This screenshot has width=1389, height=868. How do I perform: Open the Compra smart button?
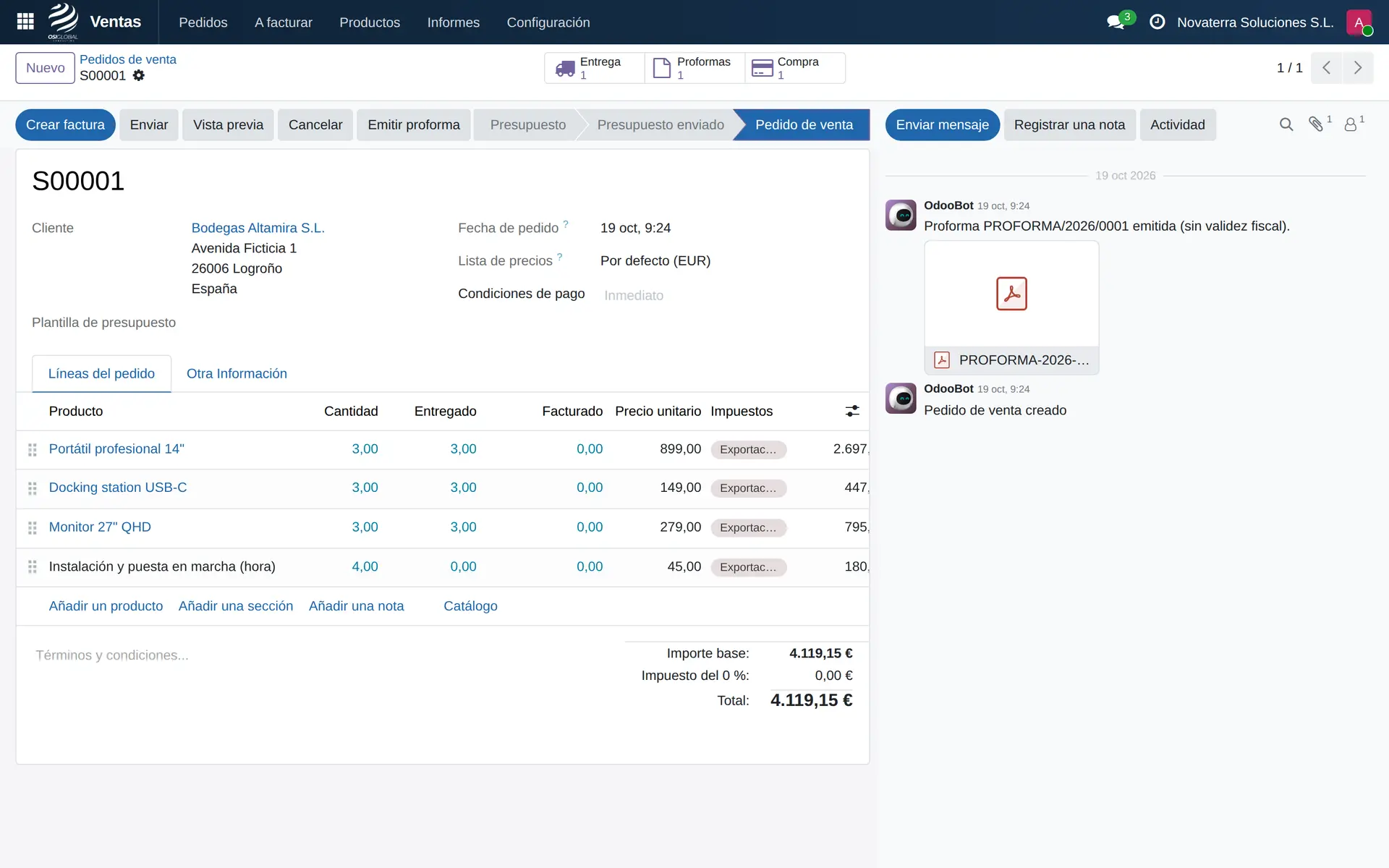[x=795, y=68]
